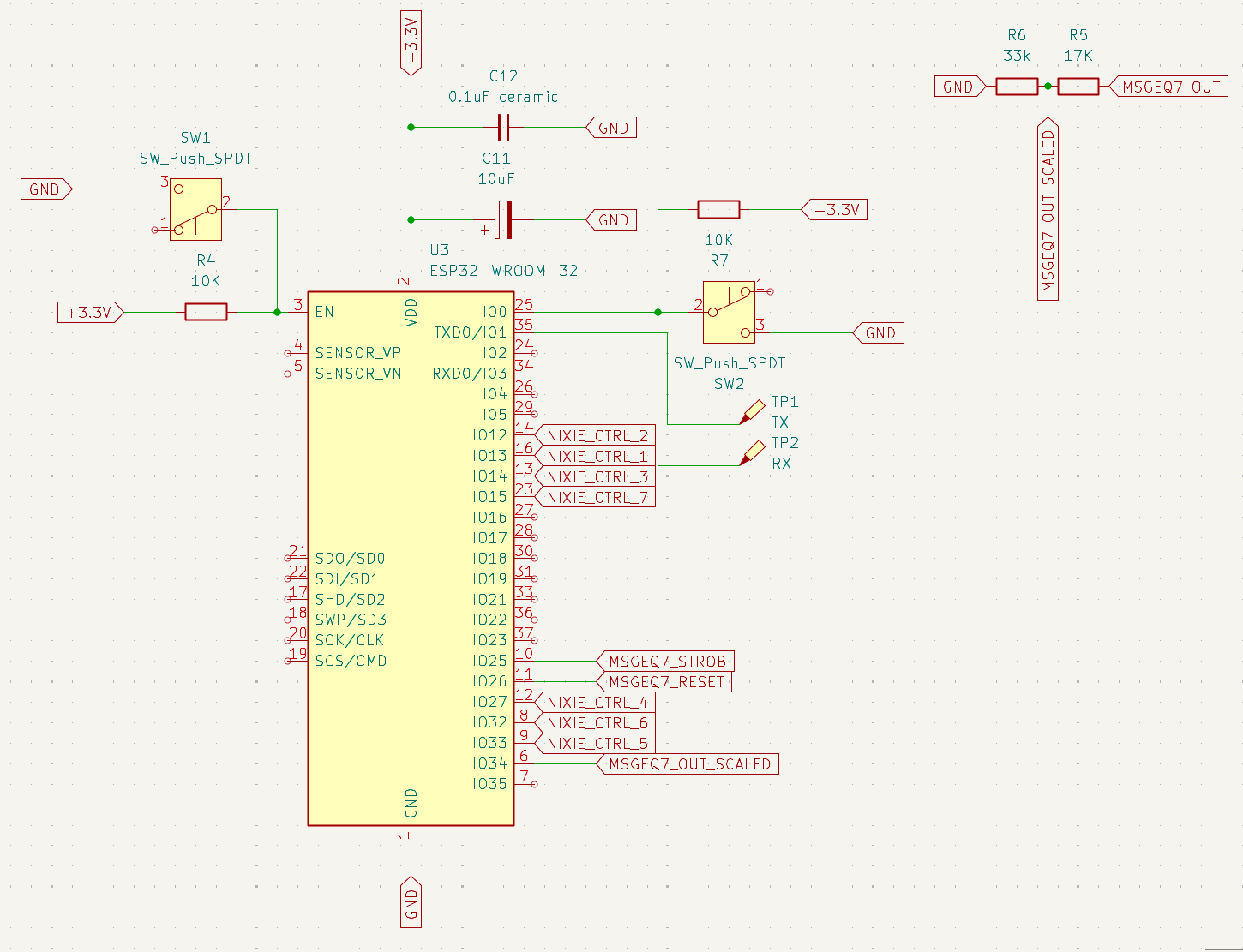Select the +3.3V power flag above VDD
Viewport: 1243px width, 952px height.
[x=411, y=43]
